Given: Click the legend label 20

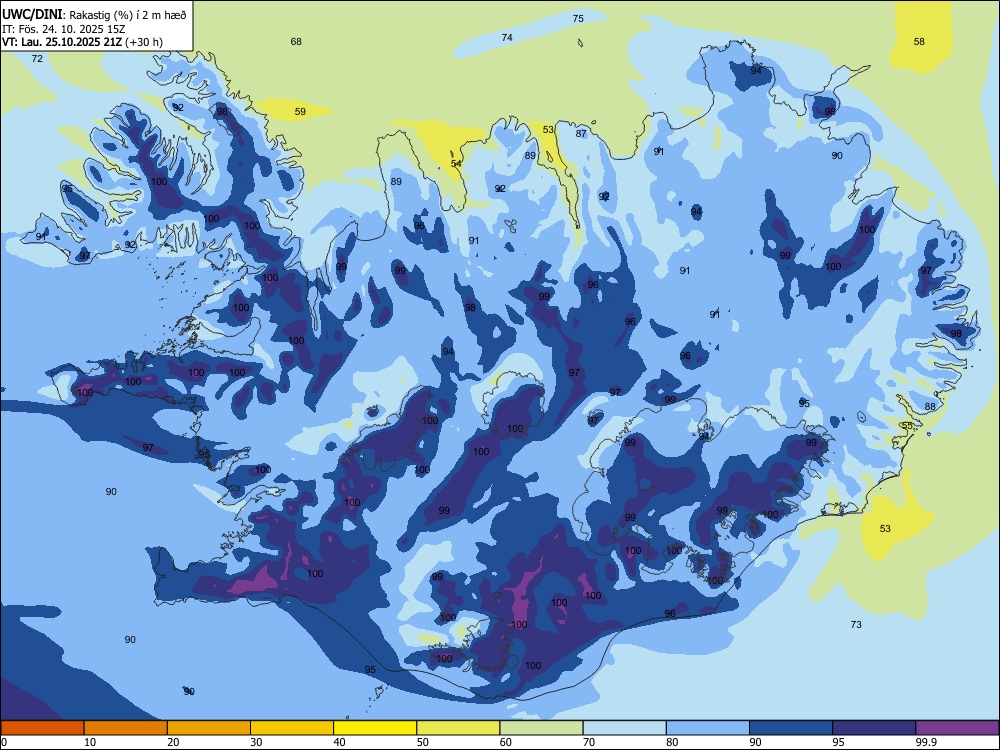Looking at the screenshot, I should point(173,742).
